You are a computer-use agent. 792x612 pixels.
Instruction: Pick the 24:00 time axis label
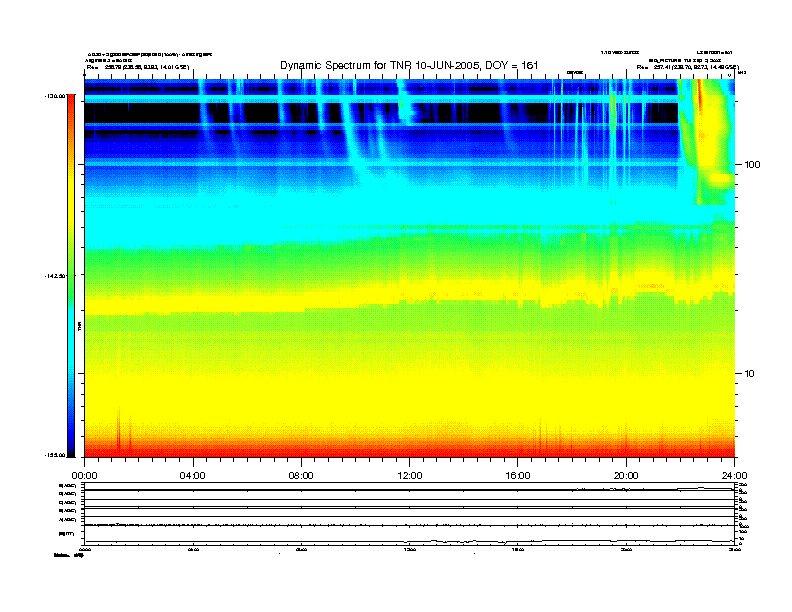coord(734,476)
